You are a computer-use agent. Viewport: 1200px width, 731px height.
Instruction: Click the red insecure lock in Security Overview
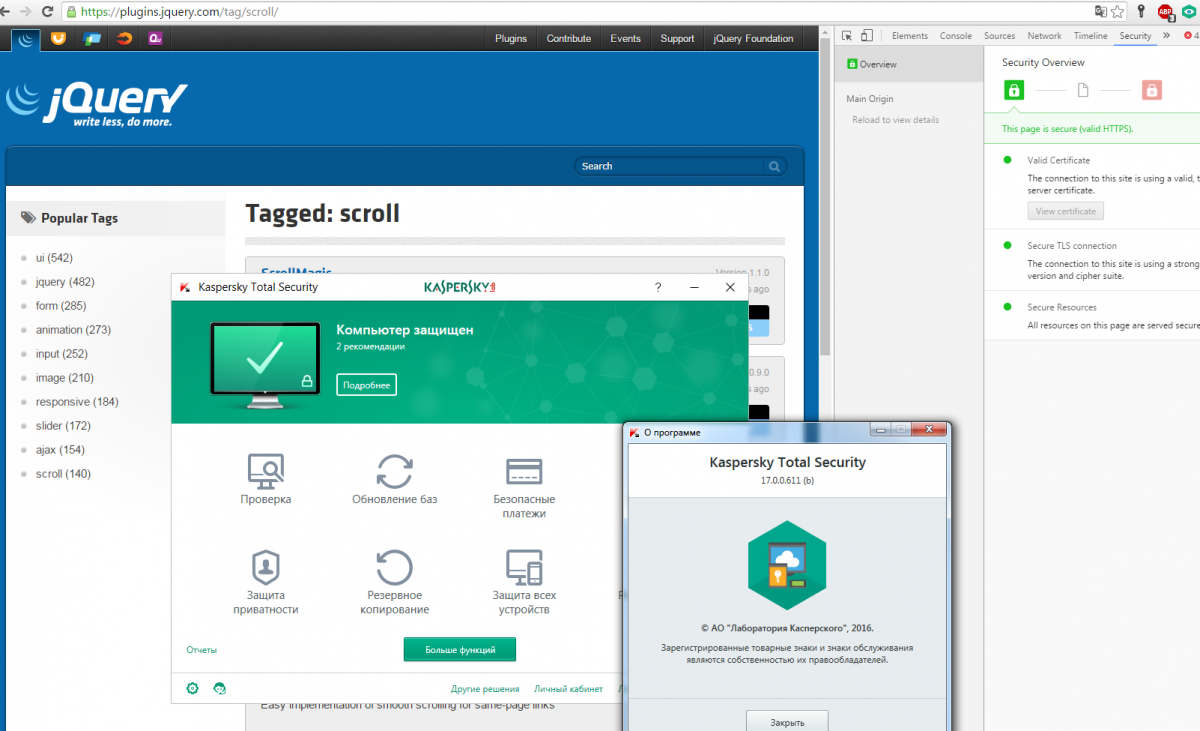1152,91
